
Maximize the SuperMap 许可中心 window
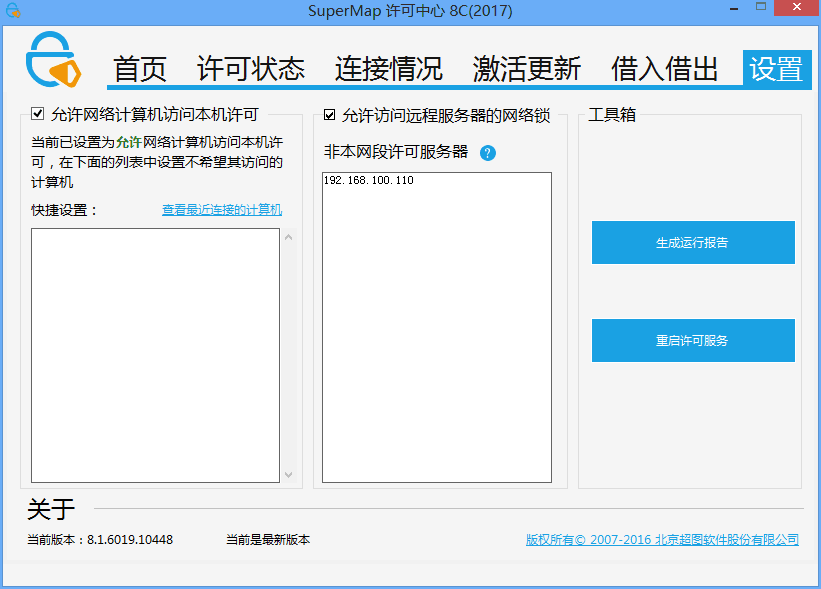click(x=761, y=7)
